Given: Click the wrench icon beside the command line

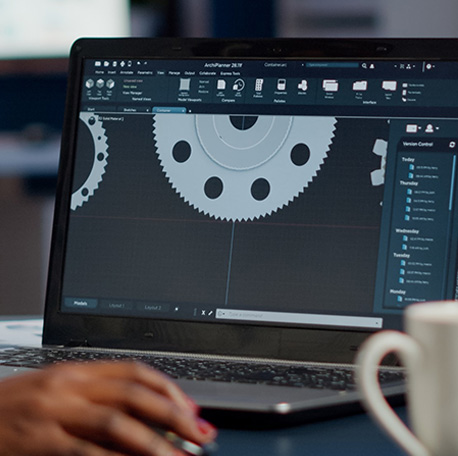Looking at the screenshot, I should point(210,313).
